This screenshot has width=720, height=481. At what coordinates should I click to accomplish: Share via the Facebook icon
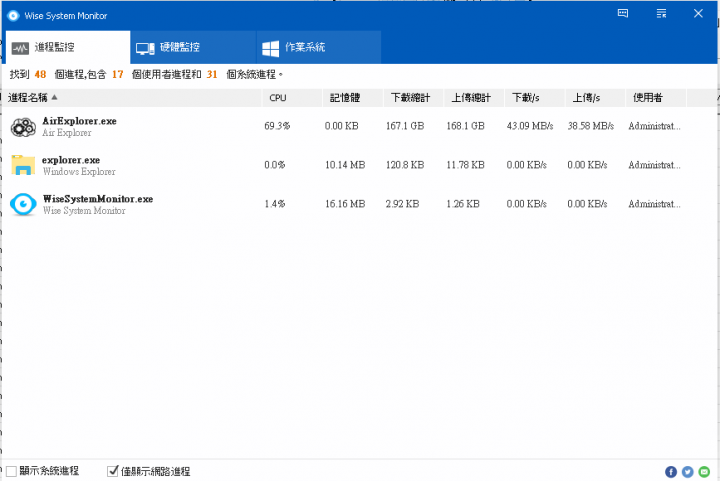(671, 472)
